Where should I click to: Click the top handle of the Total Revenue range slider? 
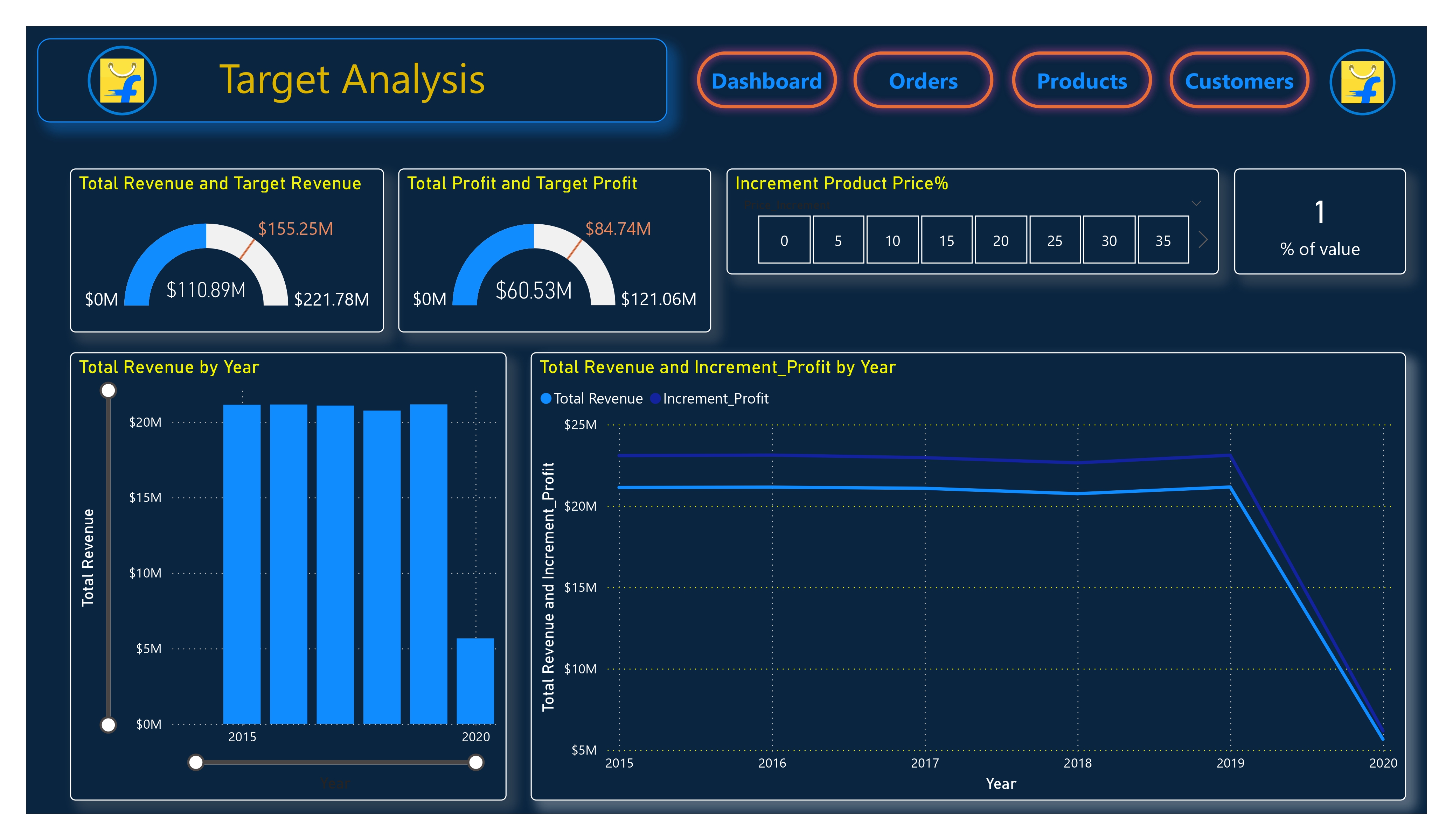click(109, 390)
